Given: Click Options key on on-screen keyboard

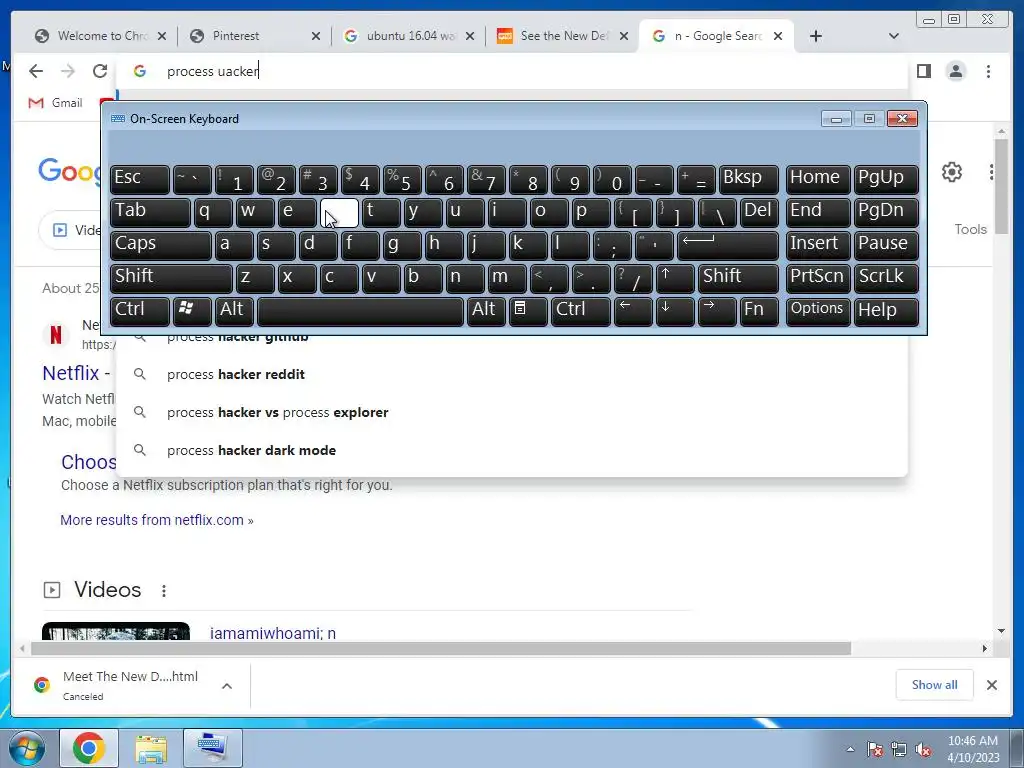Looking at the screenshot, I should pos(818,311).
